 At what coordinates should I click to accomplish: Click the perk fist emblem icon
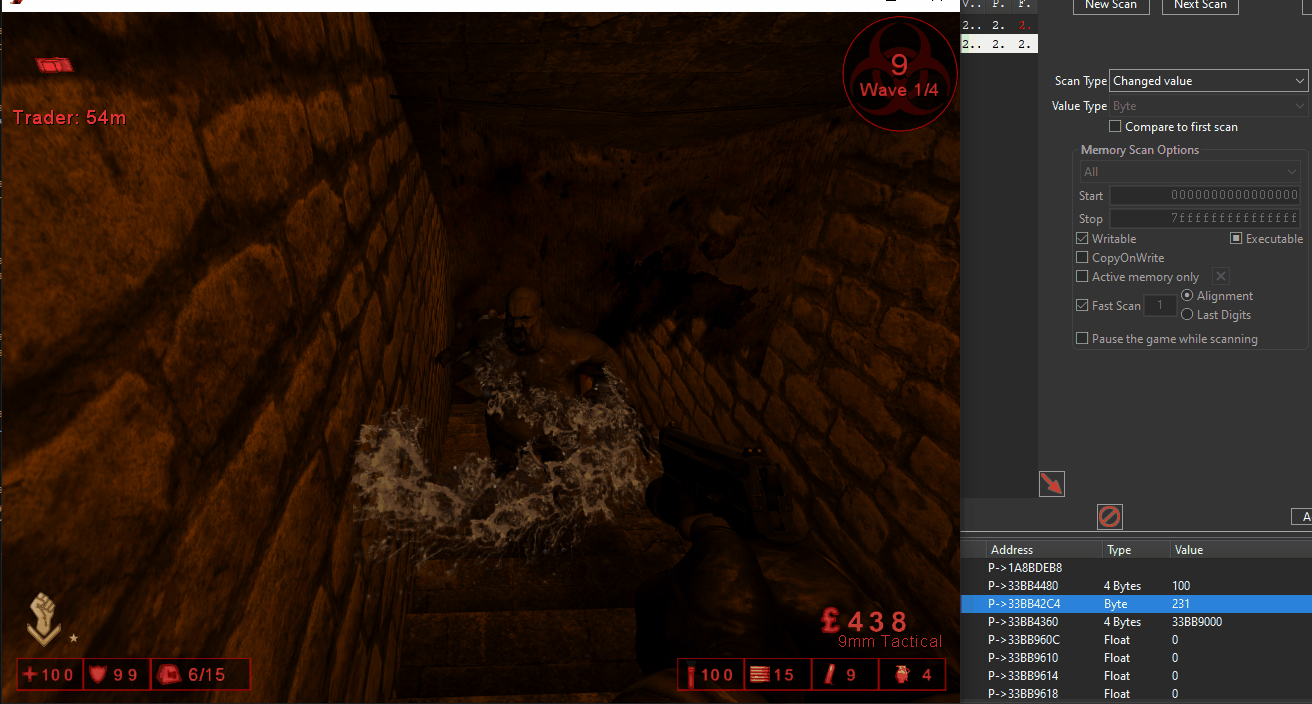tap(41, 618)
